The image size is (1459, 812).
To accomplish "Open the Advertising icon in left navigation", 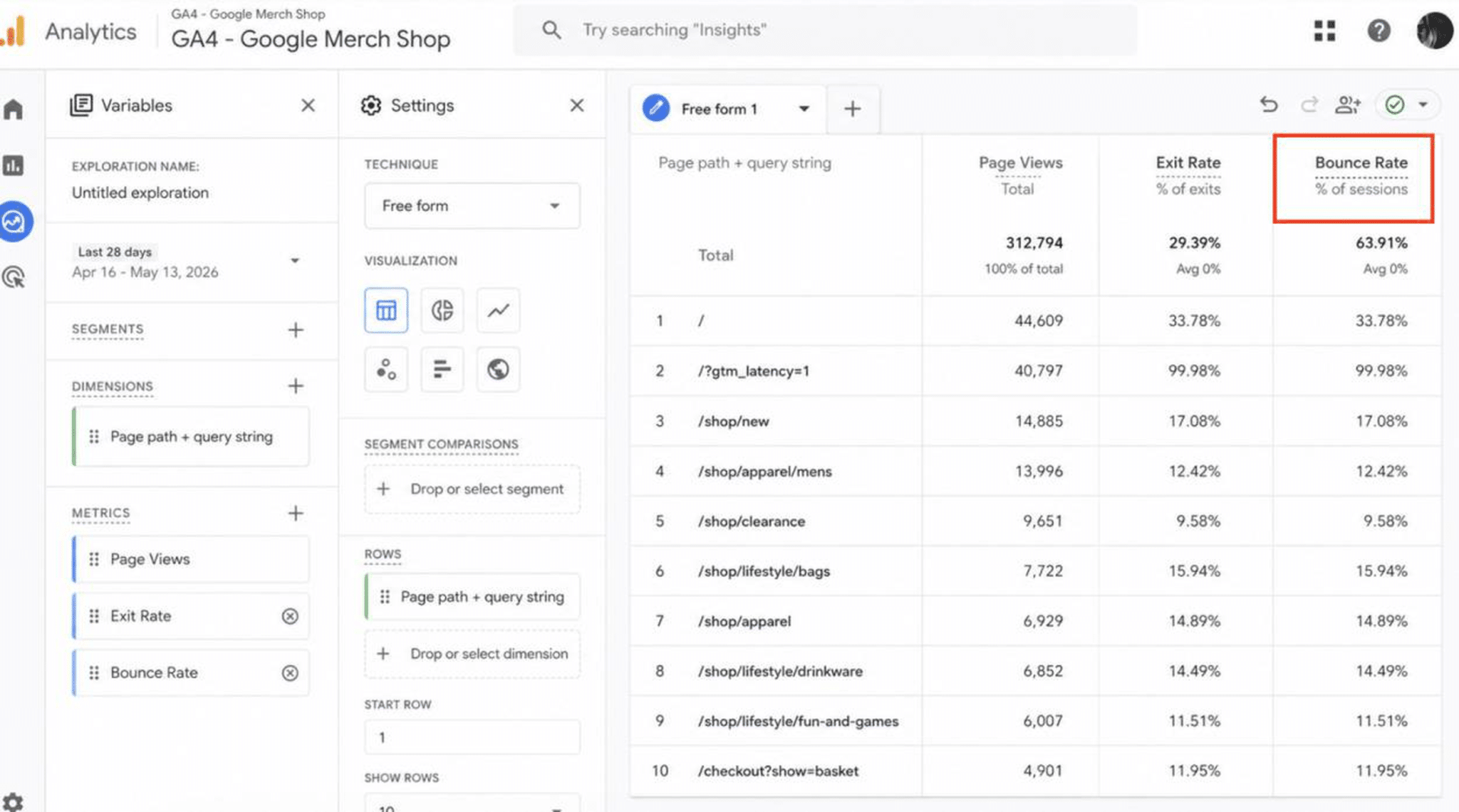I will (x=14, y=277).
